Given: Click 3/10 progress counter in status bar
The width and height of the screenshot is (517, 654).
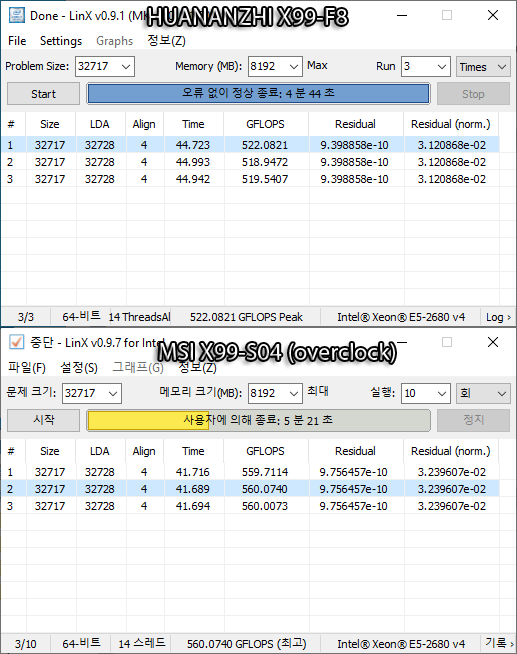Looking at the screenshot, I should coord(25,644).
